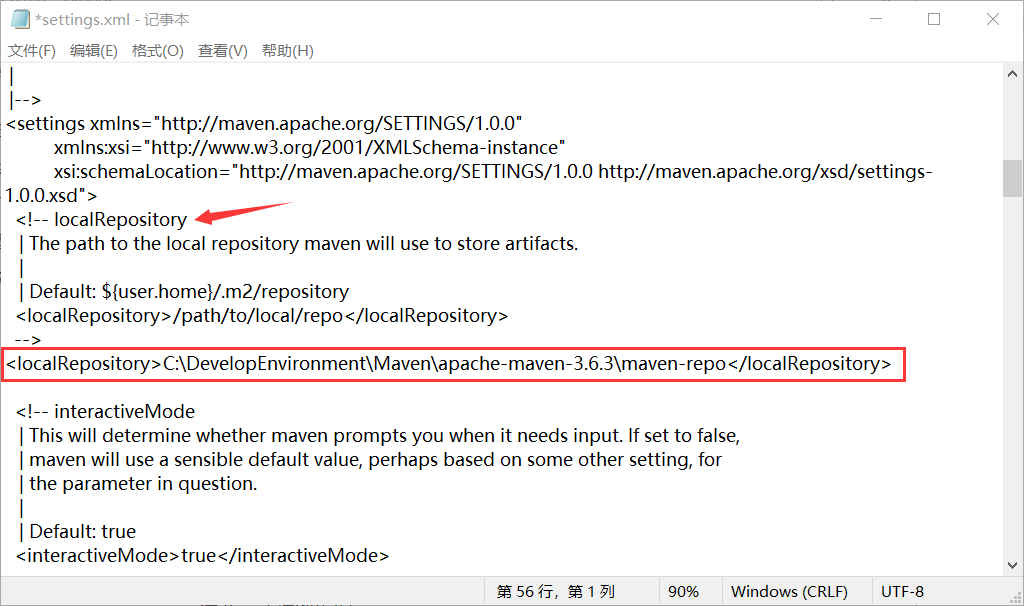The height and width of the screenshot is (606, 1024).
Task: Click the scroll up arrow
Action: 1012,74
